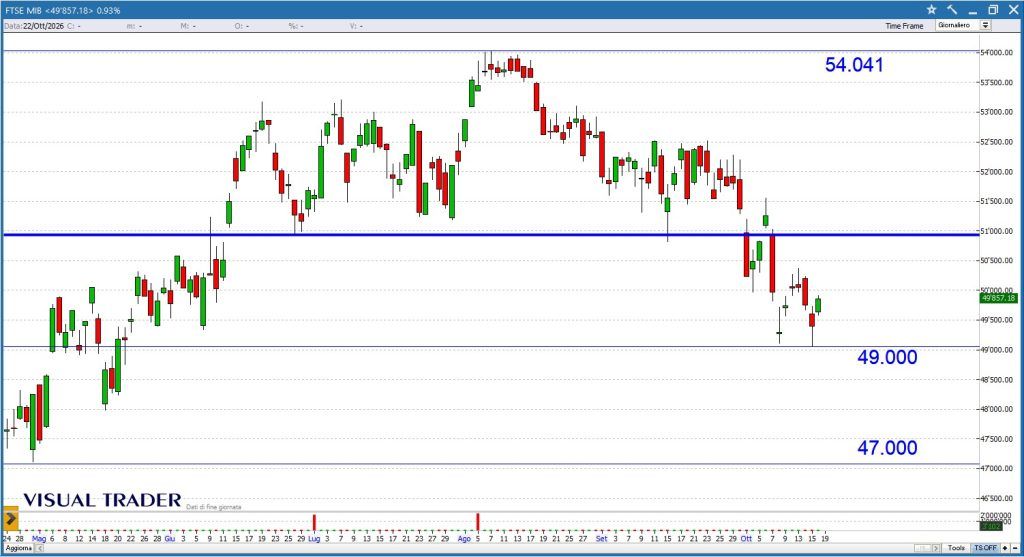Click the Aggiorna button
Screen dimensions: 1024x557
click(x=19, y=549)
